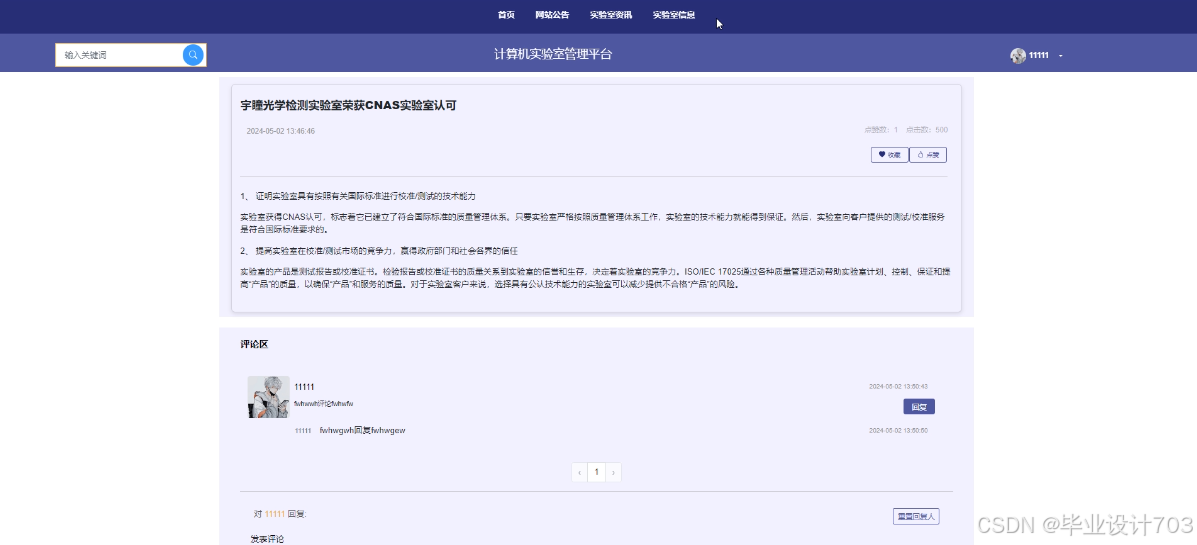The height and width of the screenshot is (545, 1197).
Task: Open the 网站公告 menu item
Action: coord(552,15)
